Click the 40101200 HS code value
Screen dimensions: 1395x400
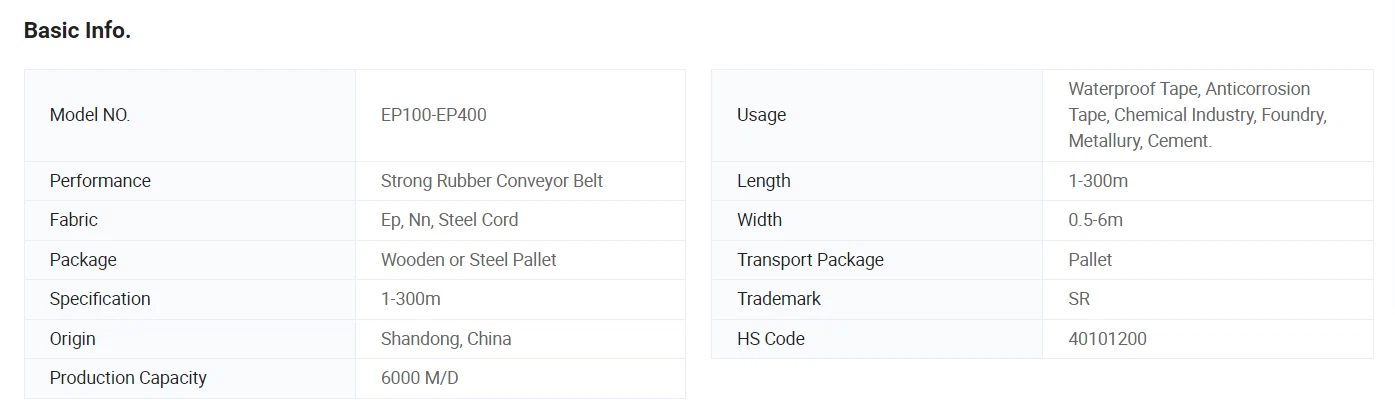(x=1107, y=339)
